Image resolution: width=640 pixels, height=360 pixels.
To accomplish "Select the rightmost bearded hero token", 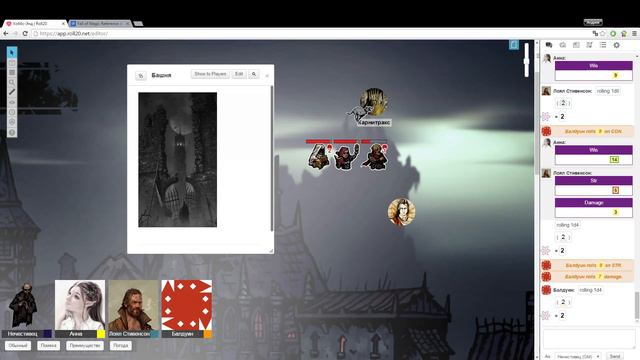I will tap(375, 156).
